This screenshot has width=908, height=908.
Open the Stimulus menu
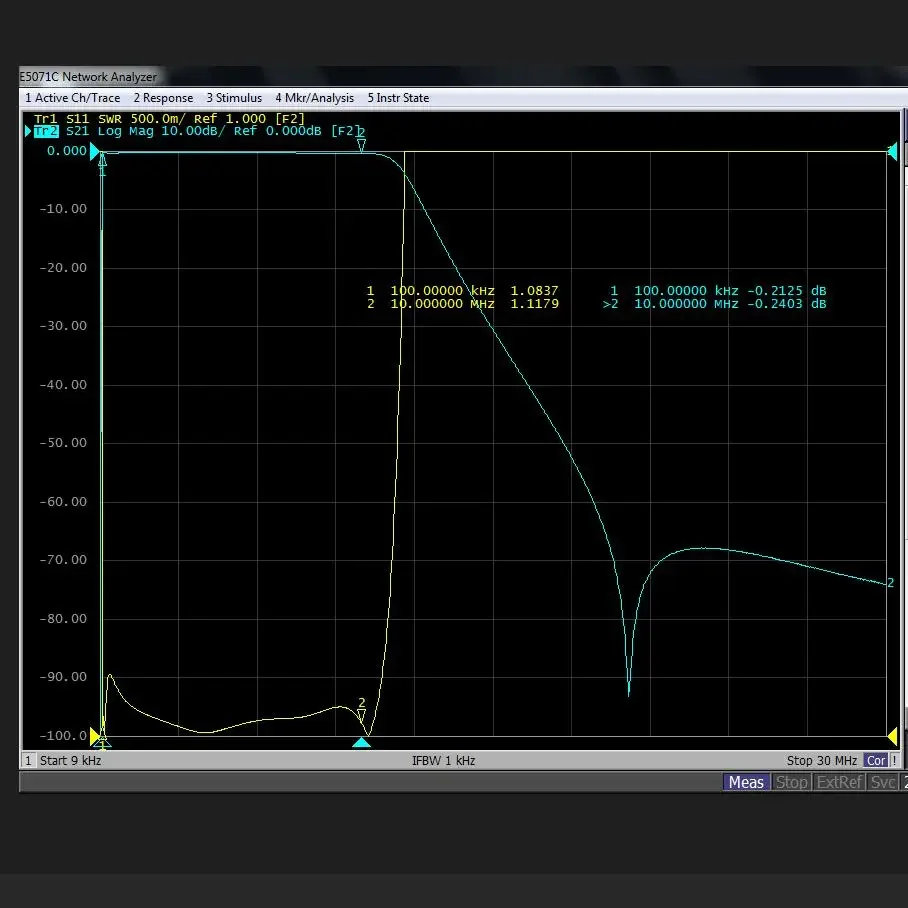[x=234, y=98]
